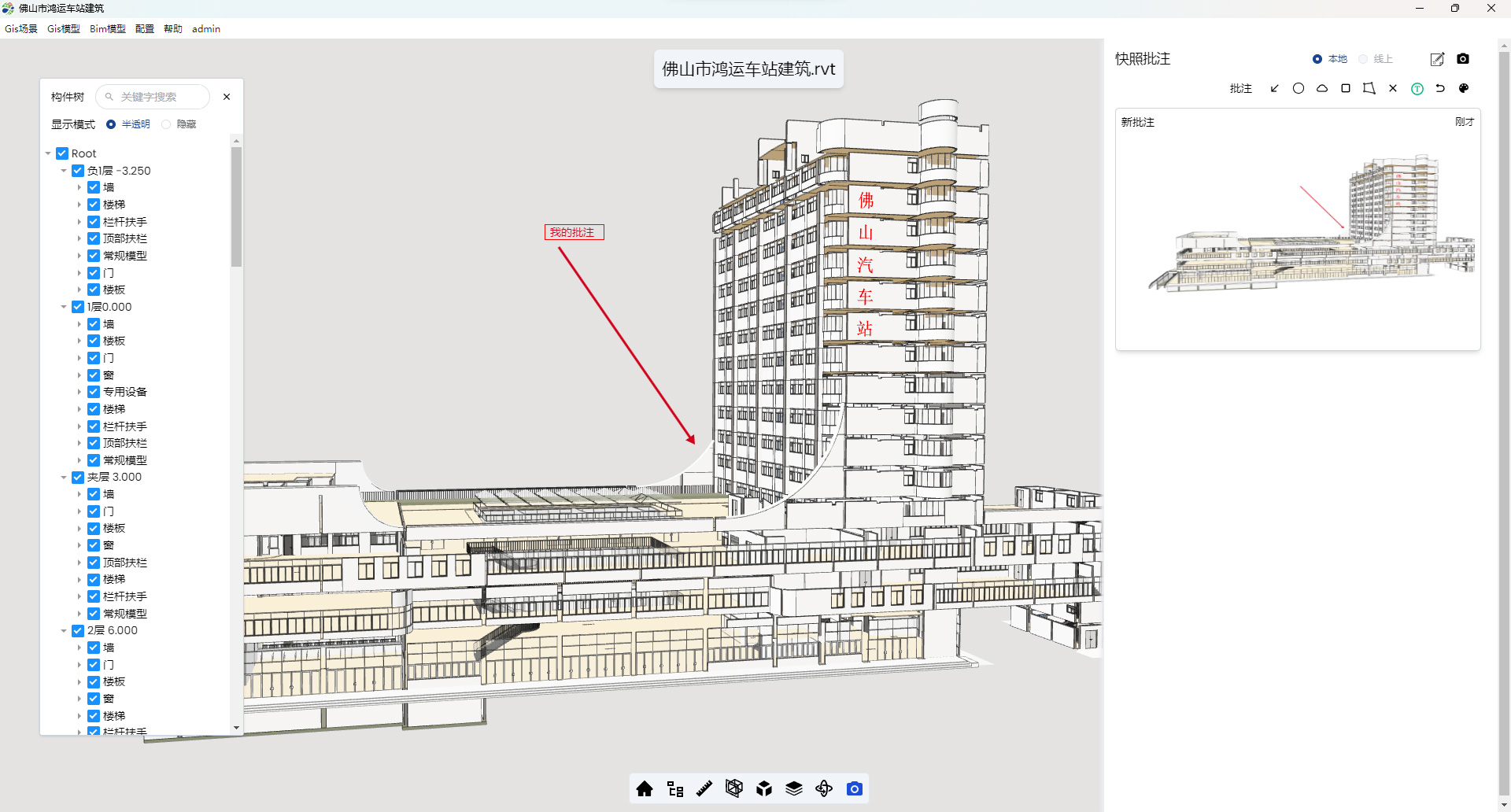
Task: Open the component tree icon in bottom toolbar
Action: 674,788
